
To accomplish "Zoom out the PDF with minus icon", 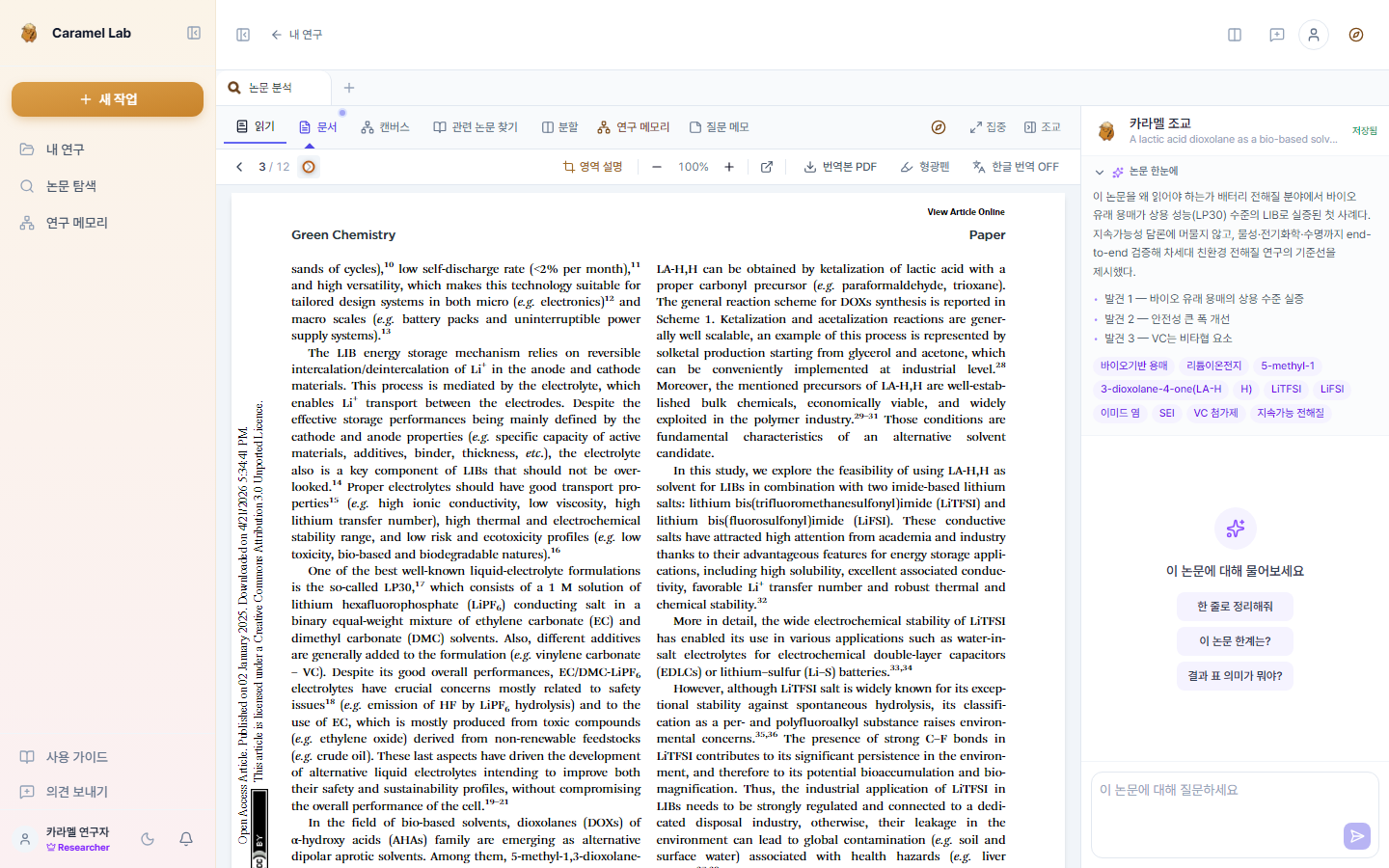I will (x=657, y=167).
